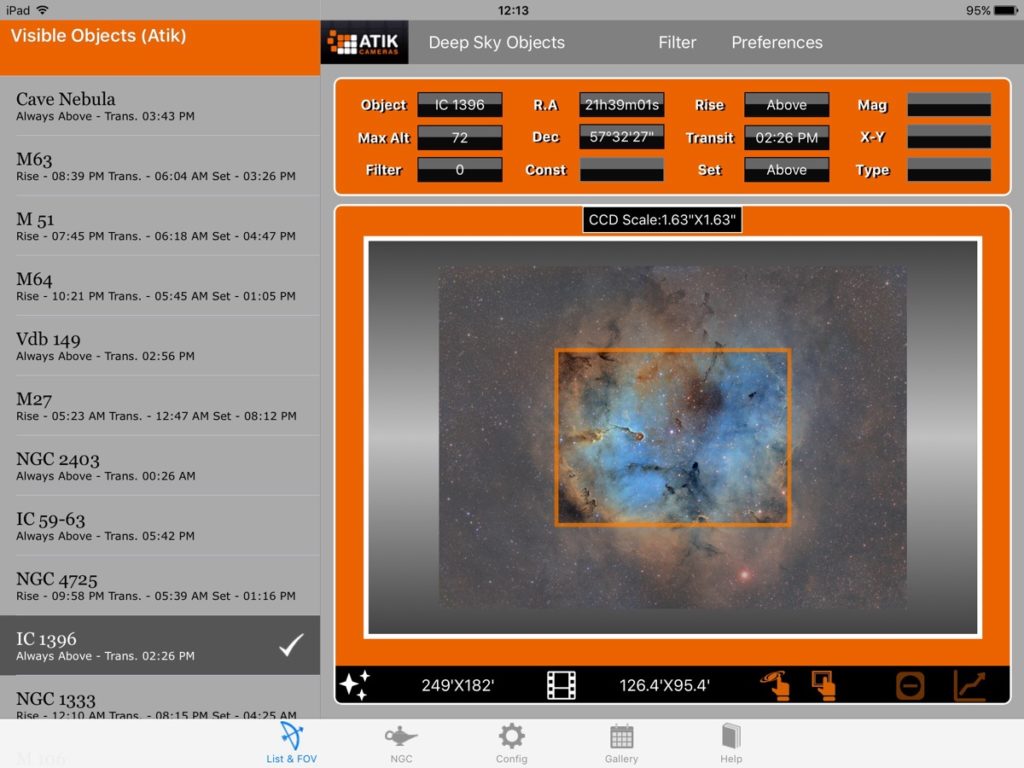Tap checkmark on IC 1396 row
The image size is (1024, 768).
point(291,645)
